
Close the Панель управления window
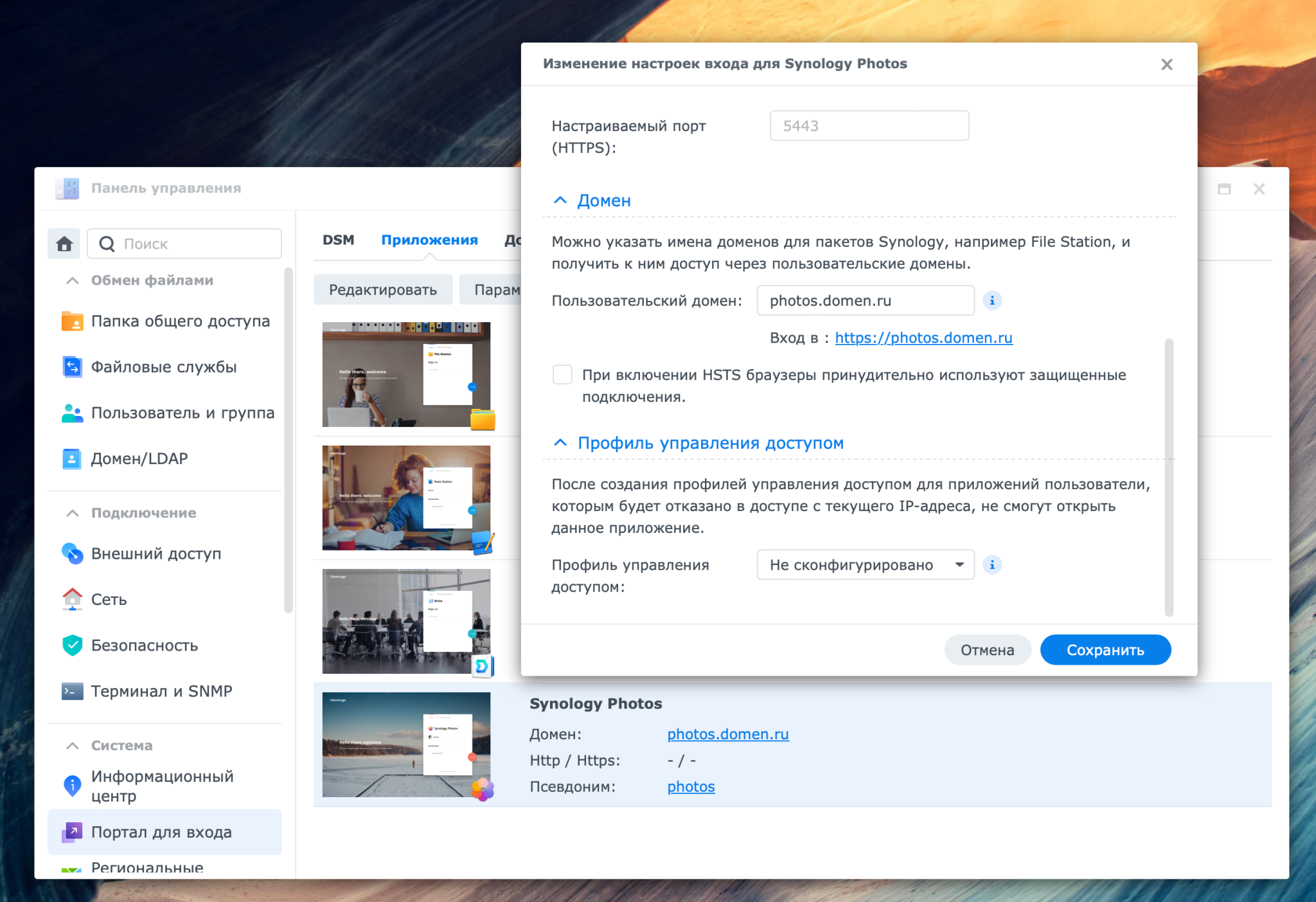tap(1259, 189)
